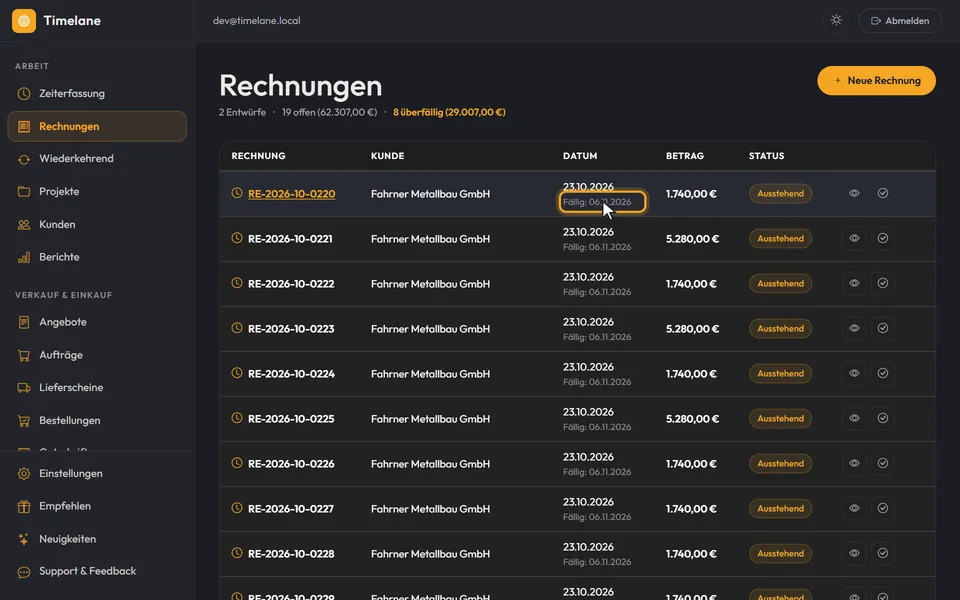Click the Ausstehend badge of RE-2026-10-0220
The height and width of the screenshot is (600, 960).
781,193
